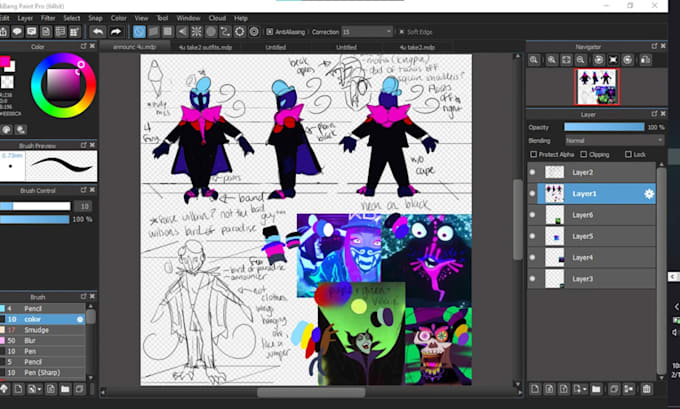Zoom out using Navigator magnifier minus icon

(580, 60)
